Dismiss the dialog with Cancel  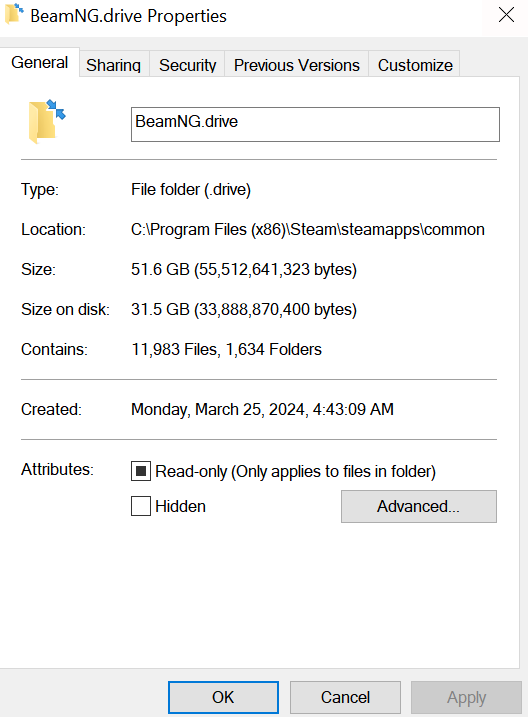click(345, 697)
